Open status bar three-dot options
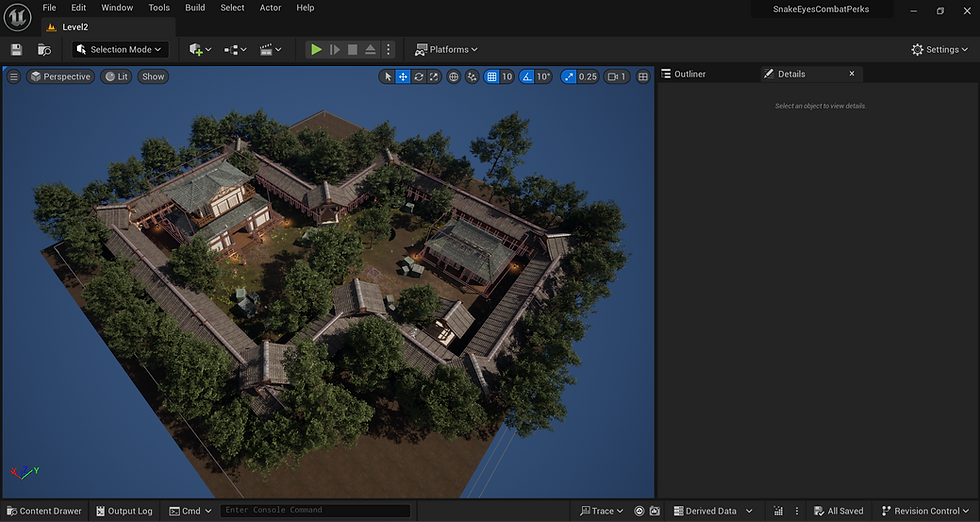Image resolution: width=980 pixels, height=522 pixels. (x=796, y=511)
